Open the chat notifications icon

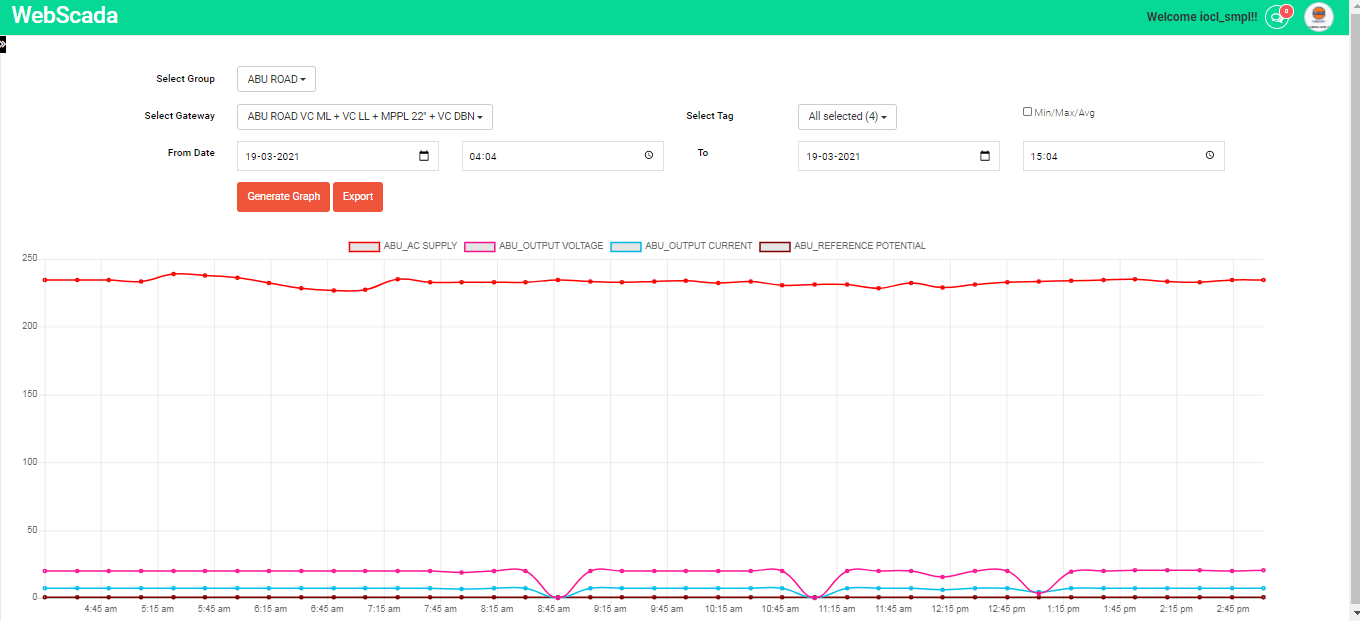pos(1277,17)
